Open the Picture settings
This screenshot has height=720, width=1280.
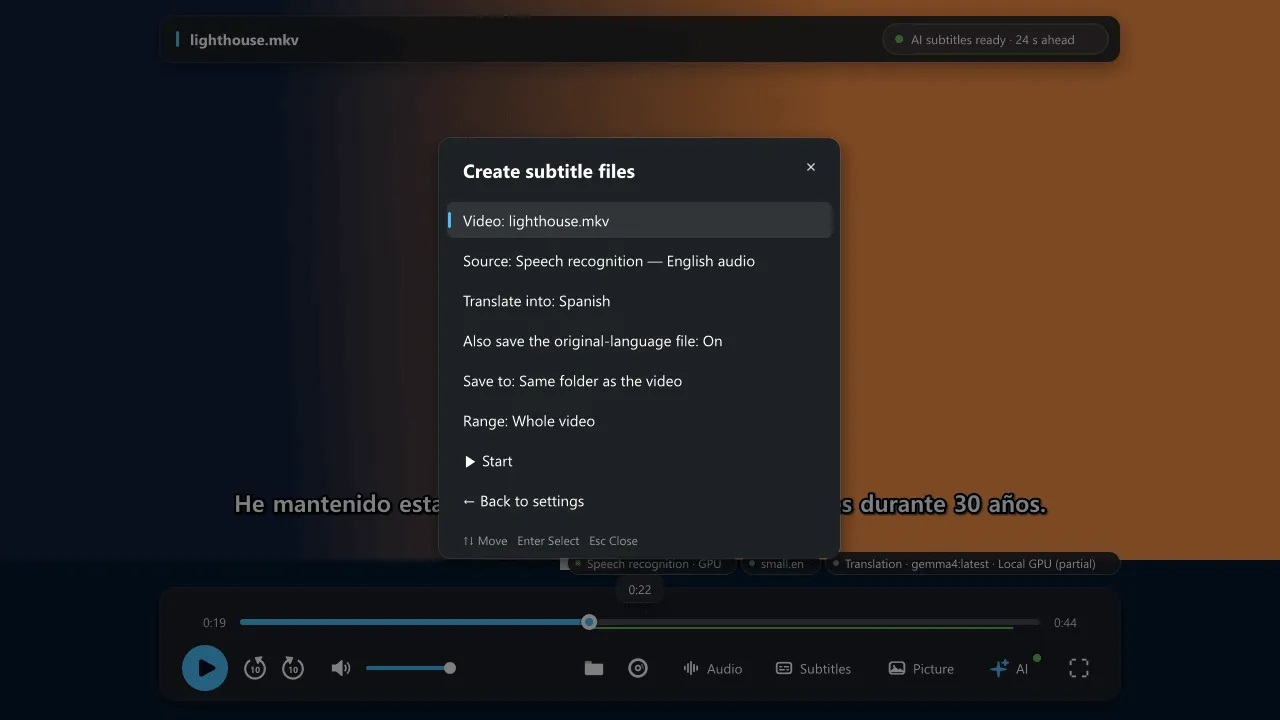click(x=921, y=668)
